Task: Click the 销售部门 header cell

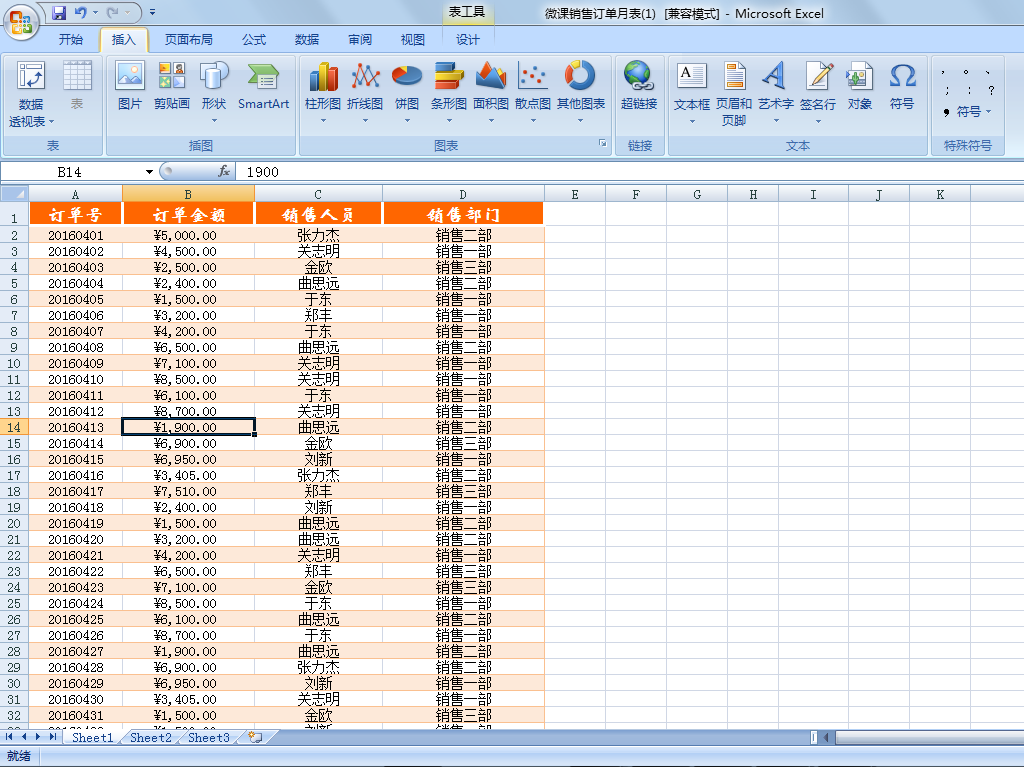Action: pos(463,214)
